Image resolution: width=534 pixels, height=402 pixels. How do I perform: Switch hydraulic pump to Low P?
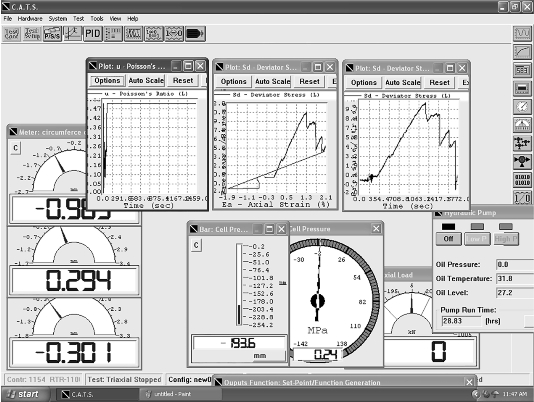(477, 239)
